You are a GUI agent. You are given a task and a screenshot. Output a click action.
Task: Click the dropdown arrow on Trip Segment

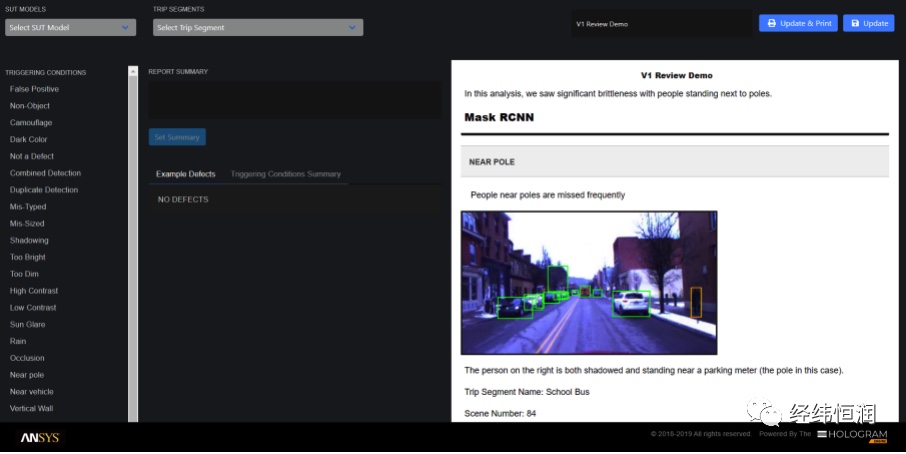352,27
